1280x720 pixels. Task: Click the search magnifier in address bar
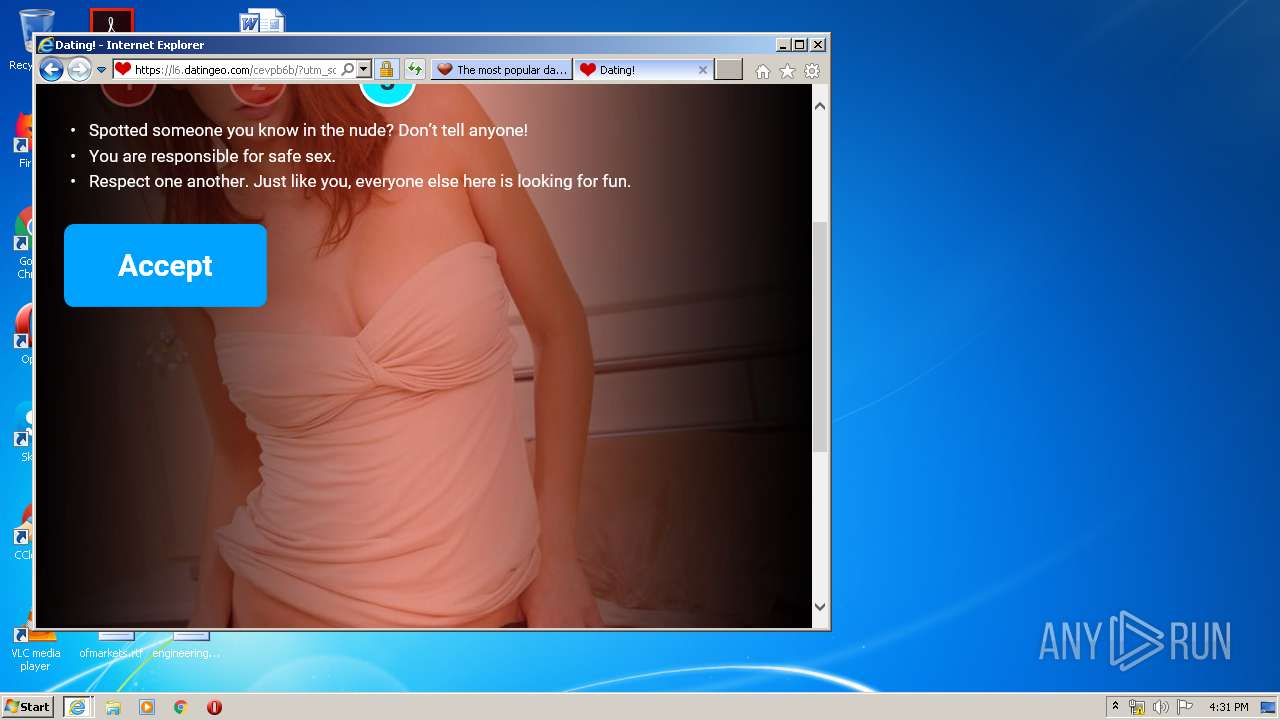pyautogui.click(x=348, y=70)
